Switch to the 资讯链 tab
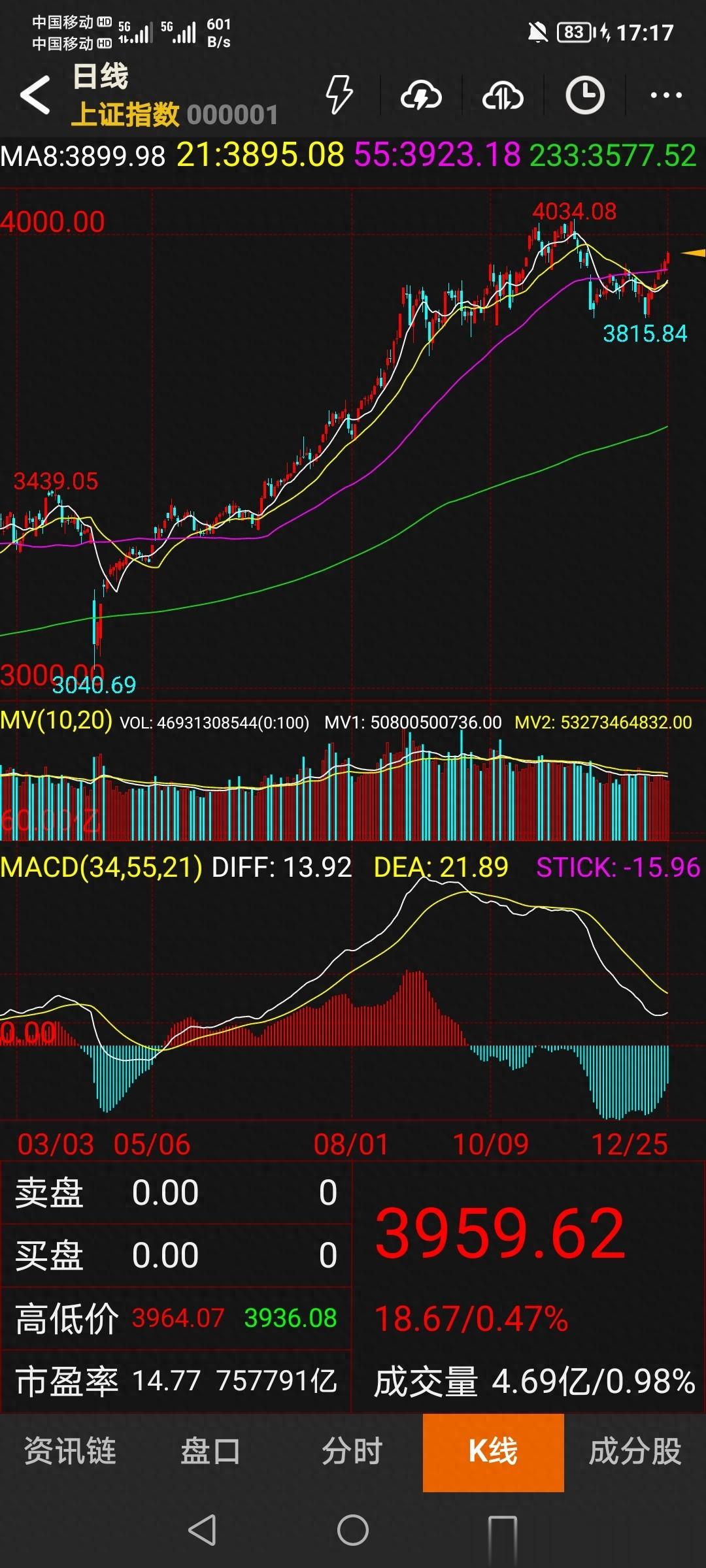706x1568 pixels. click(x=70, y=1451)
